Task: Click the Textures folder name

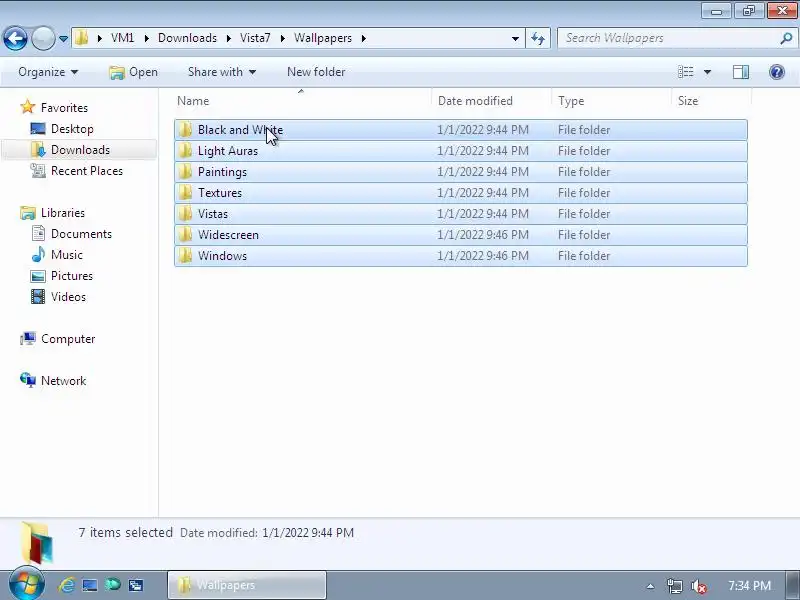Action: click(x=219, y=193)
